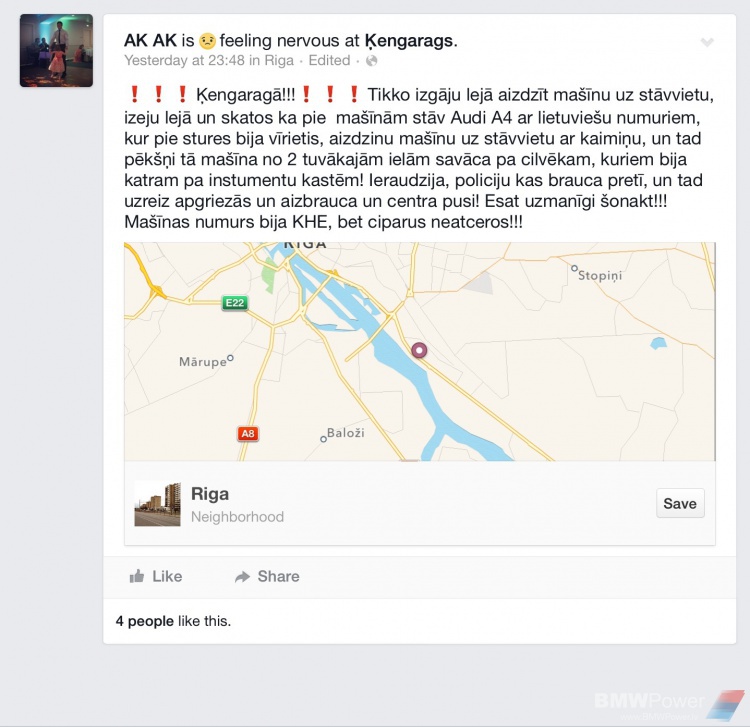Viewport: 750px width, 727px height.
Task: Click the purple location pin on map
Action: click(x=419, y=350)
